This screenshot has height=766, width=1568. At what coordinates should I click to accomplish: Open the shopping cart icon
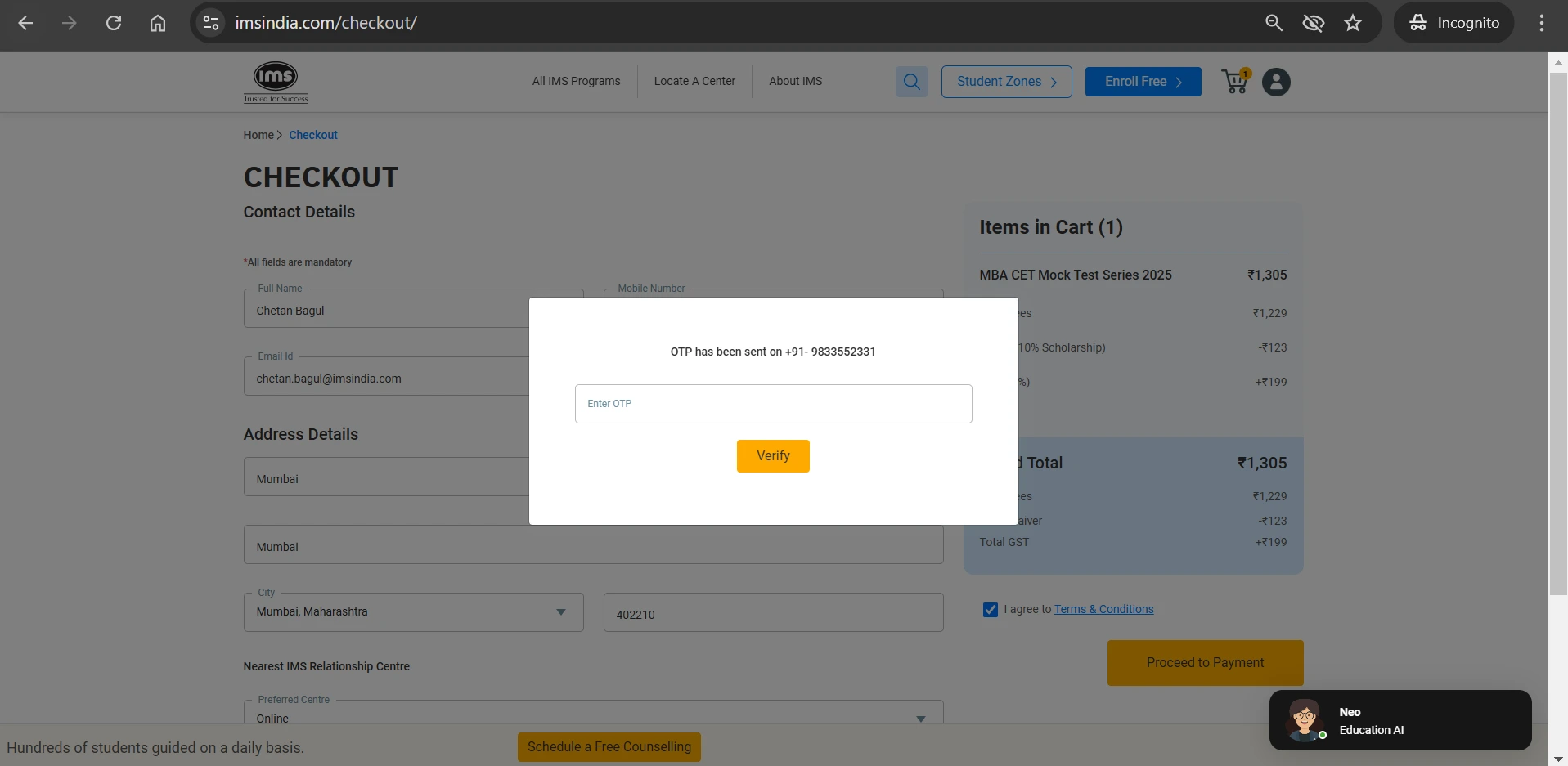click(x=1236, y=81)
